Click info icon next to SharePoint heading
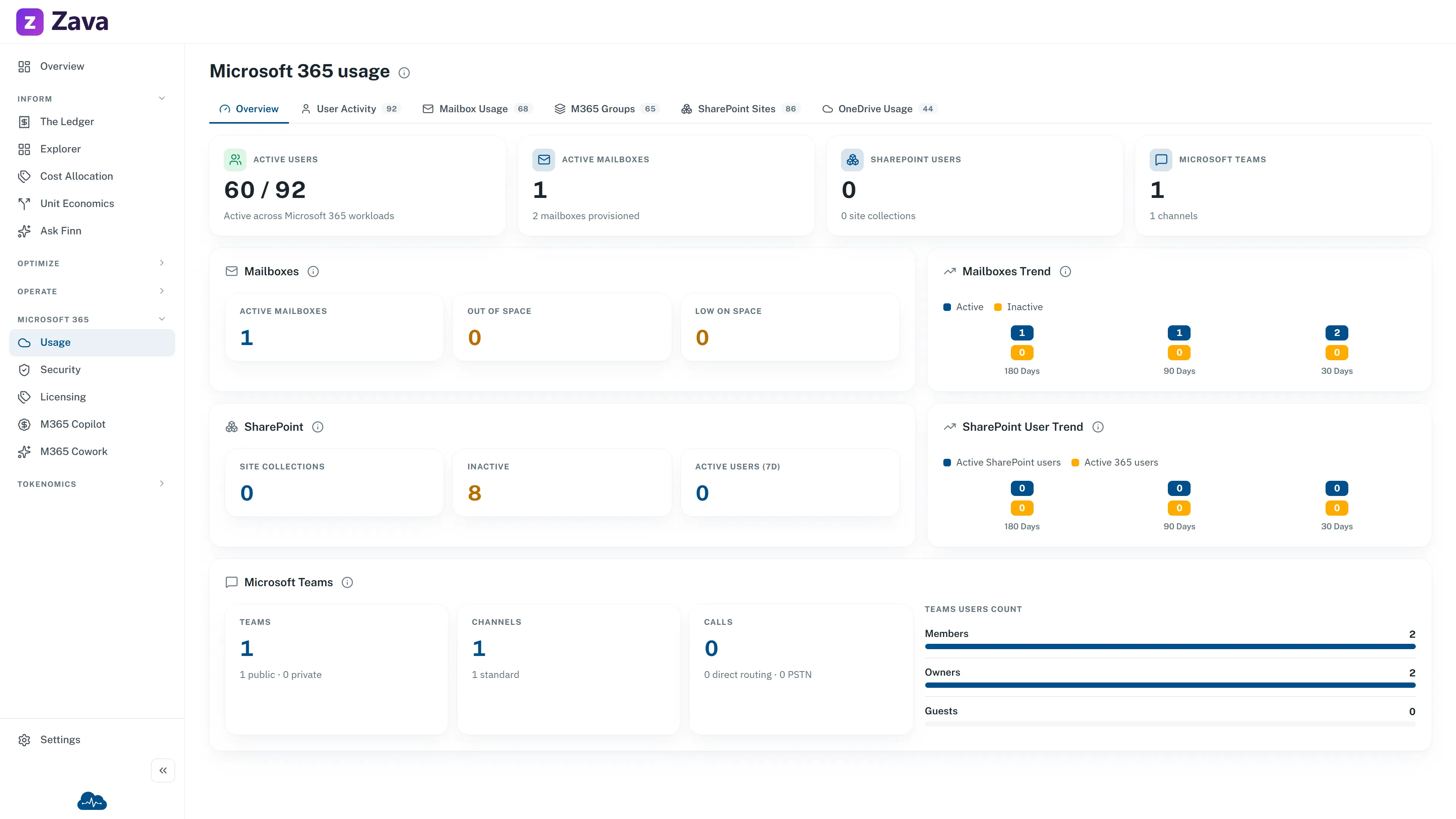1456x819 pixels. [x=318, y=427]
